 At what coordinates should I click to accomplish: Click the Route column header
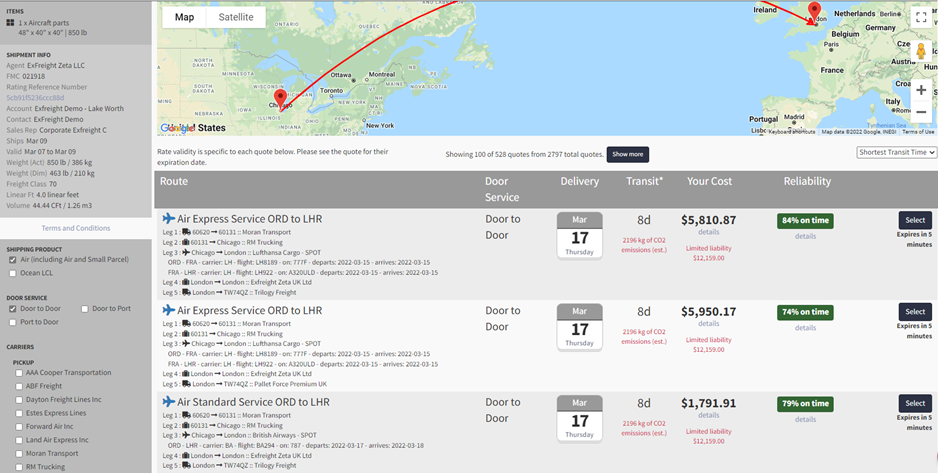tap(173, 181)
